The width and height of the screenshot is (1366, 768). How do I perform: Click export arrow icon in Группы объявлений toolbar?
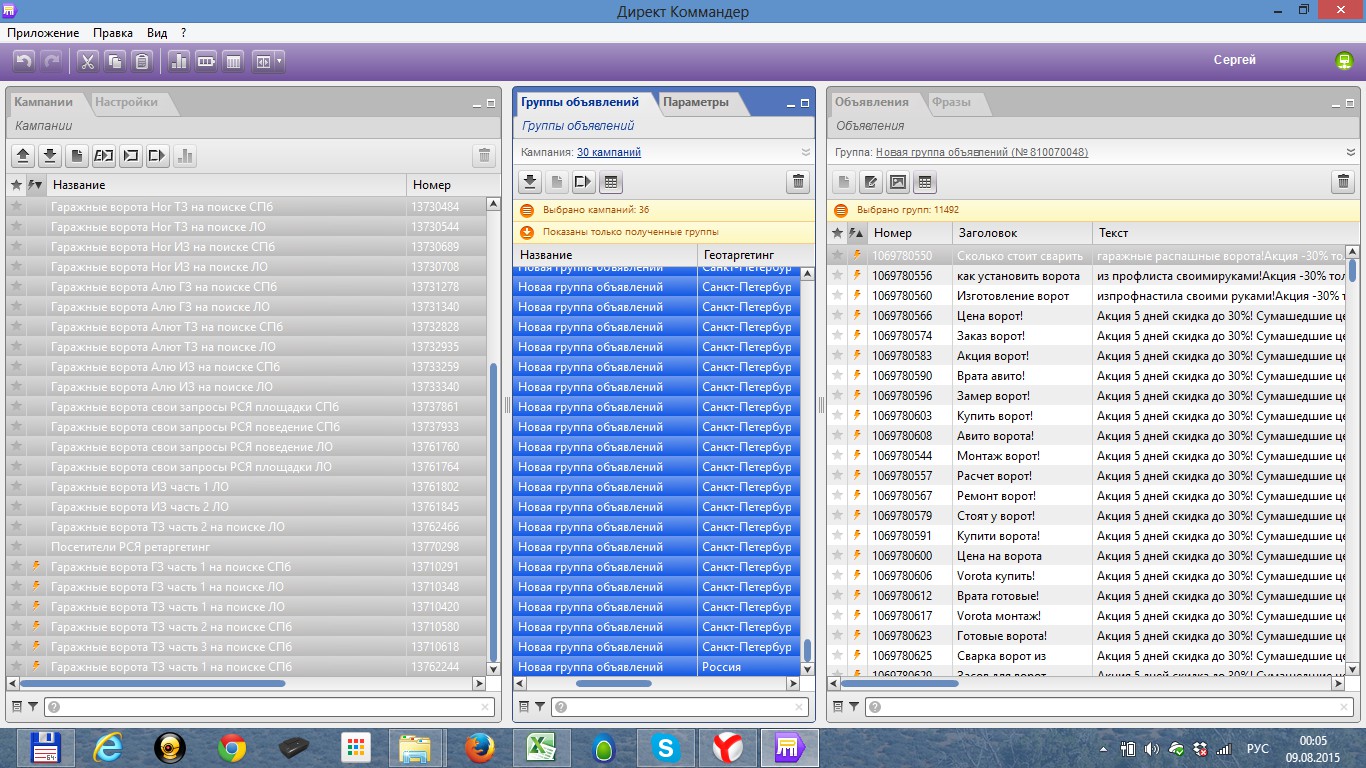tap(584, 182)
